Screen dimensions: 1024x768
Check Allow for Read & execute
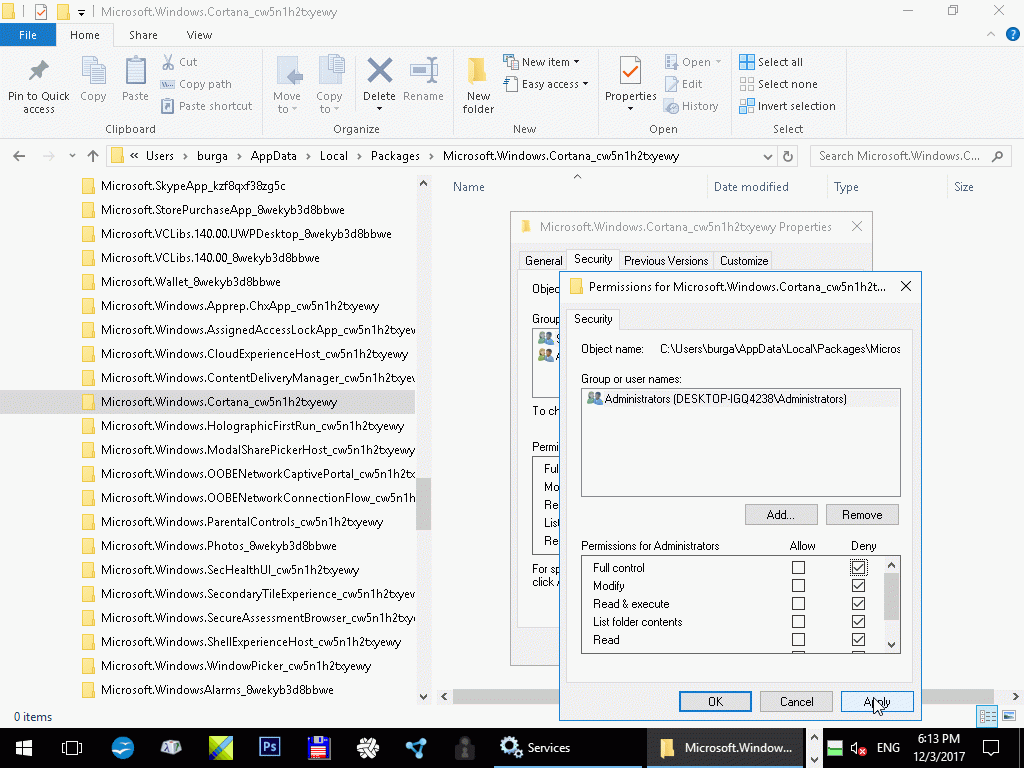[x=798, y=603]
